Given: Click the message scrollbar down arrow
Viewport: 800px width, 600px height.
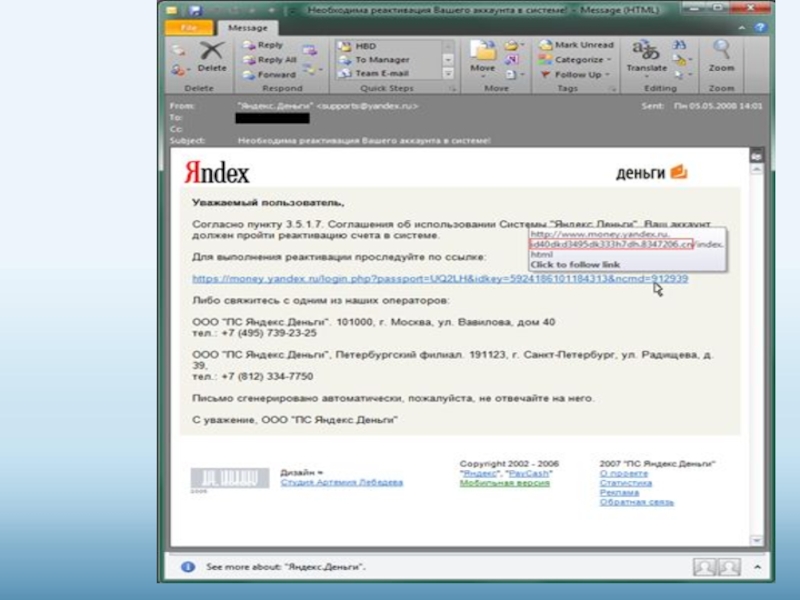Looking at the screenshot, I should tap(756, 540).
